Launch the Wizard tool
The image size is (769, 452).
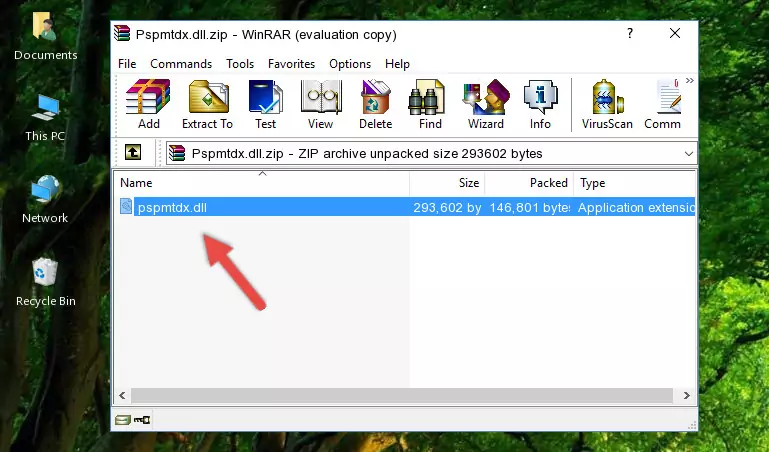click(x=486, y=104)
